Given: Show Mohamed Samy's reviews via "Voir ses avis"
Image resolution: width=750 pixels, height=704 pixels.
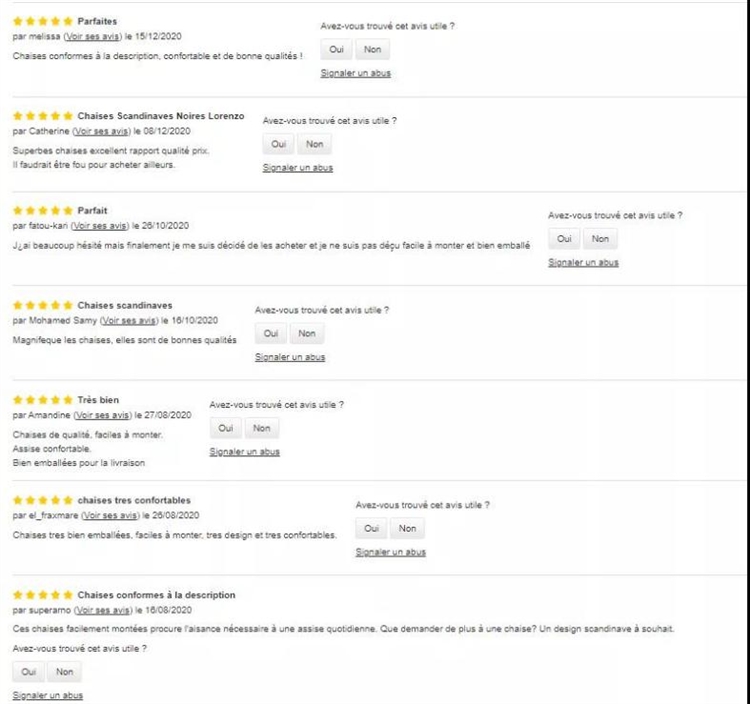Looking at the screenshot, I should pos(128,321).
